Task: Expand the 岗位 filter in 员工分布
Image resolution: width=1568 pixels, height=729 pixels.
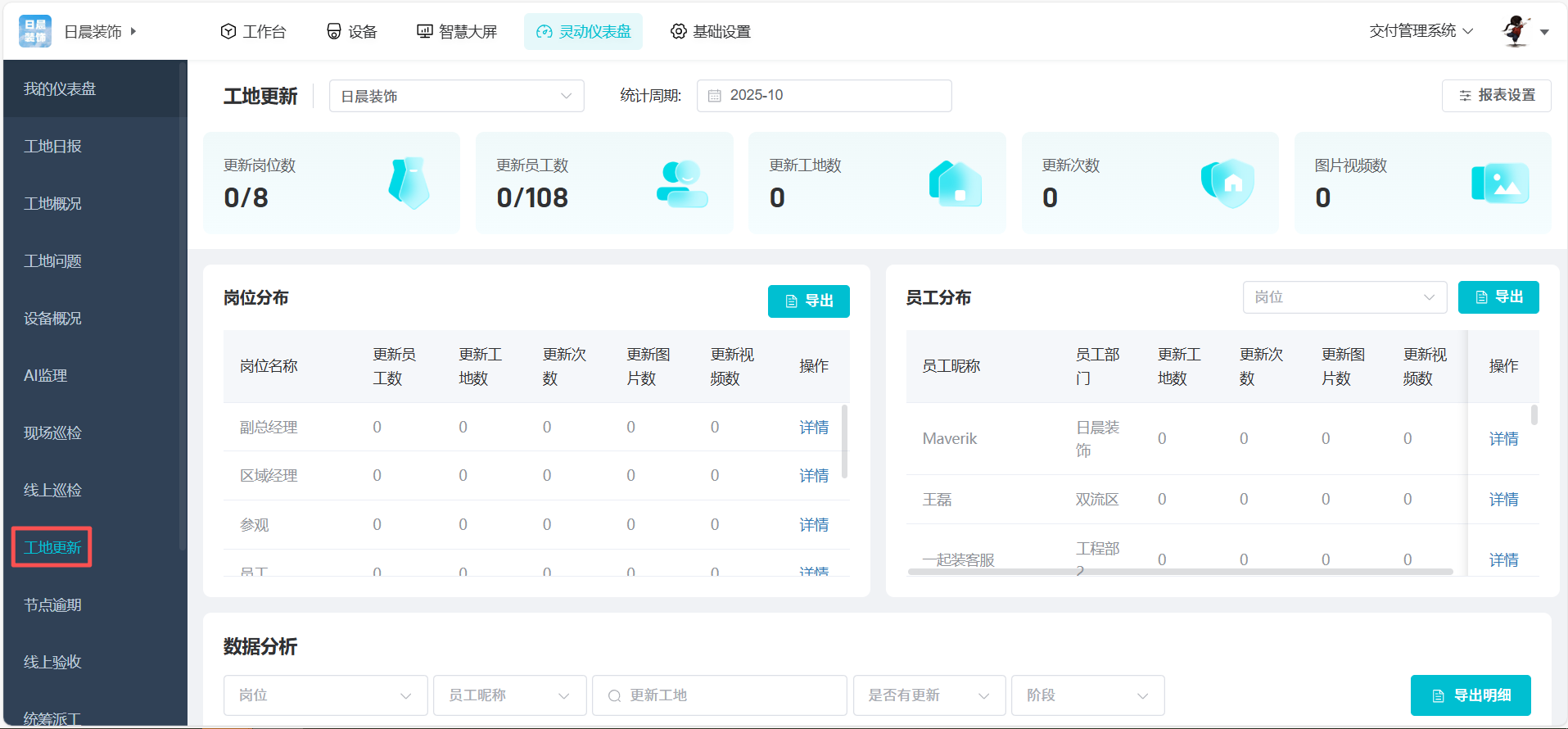Action: click(x=1344, y=297)
